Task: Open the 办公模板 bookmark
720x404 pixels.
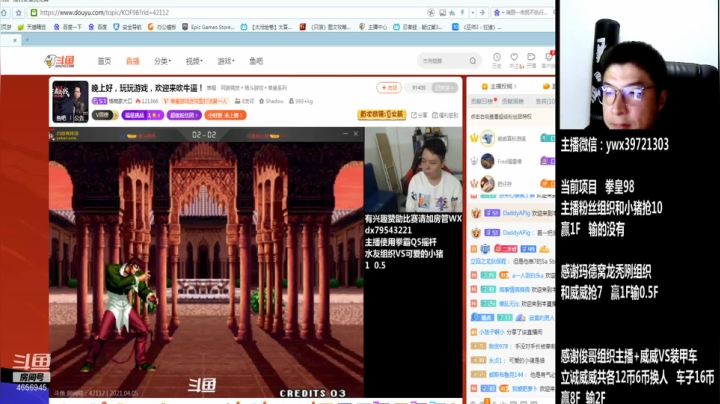Action: (x=162, y=27)
